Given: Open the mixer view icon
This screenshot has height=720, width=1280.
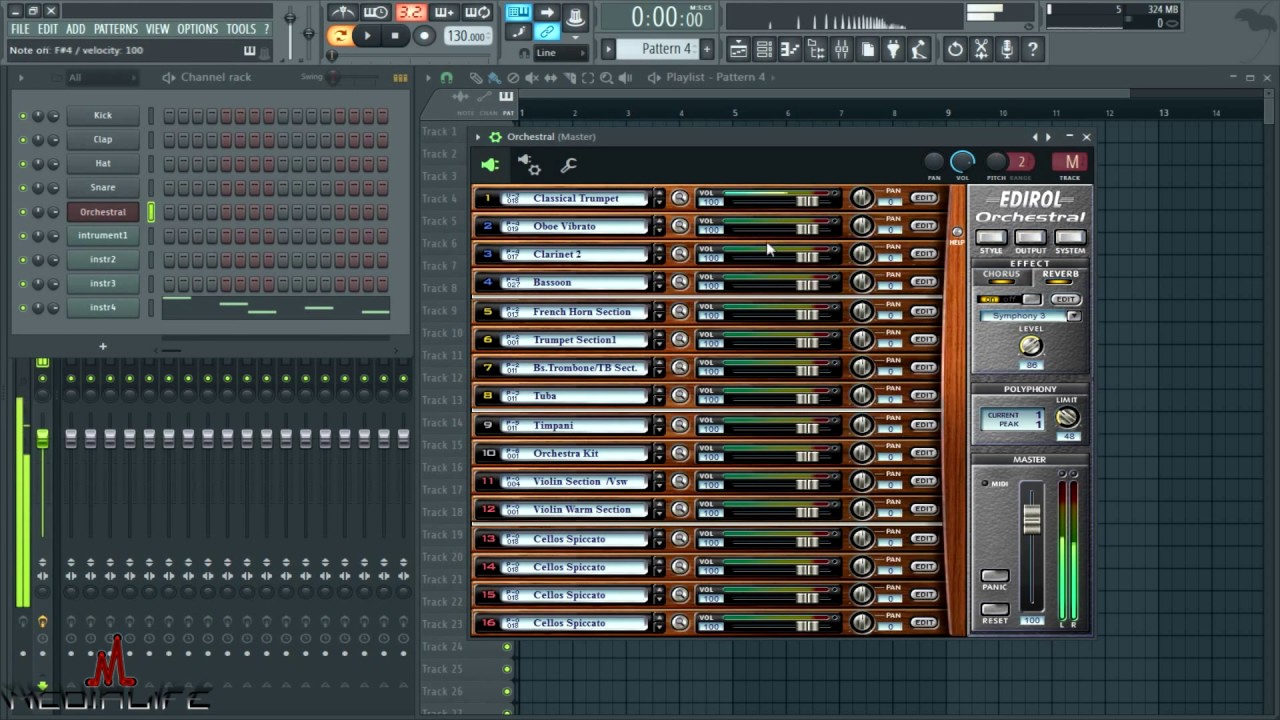Looking at the screenshot, I should (841, 49).
